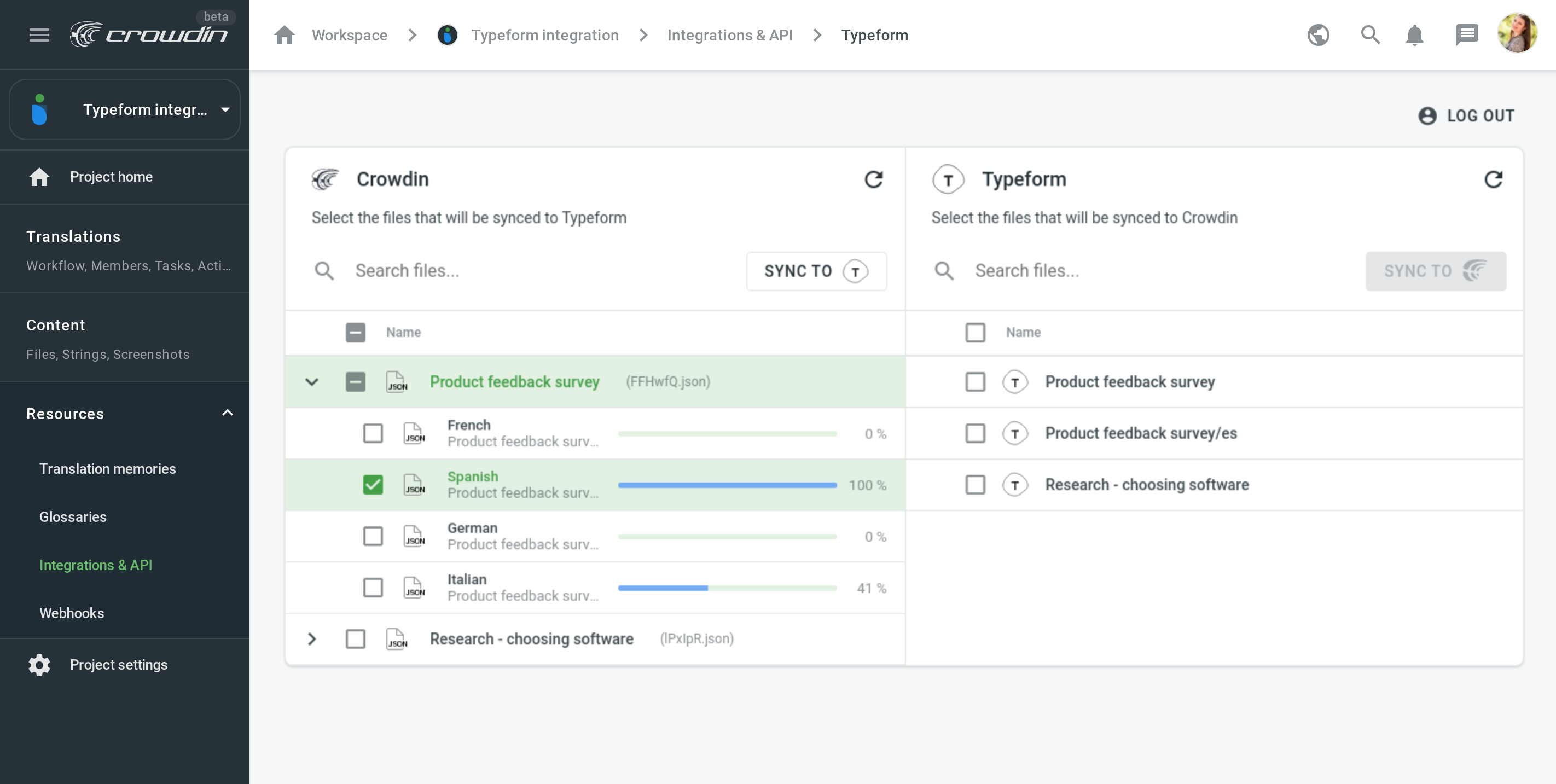
Task: Open Glossaries
Action: point(72,517)
